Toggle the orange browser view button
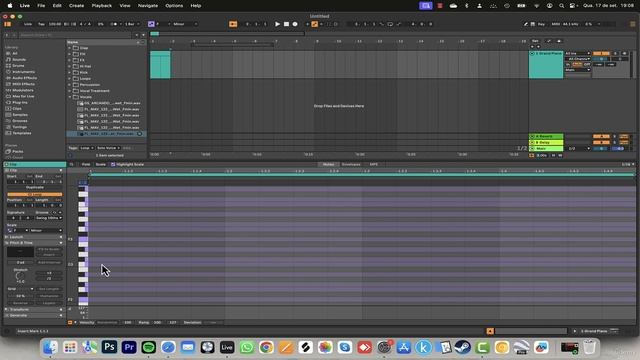Image resolution: width=640 pixels, height=360 pixels. [7, 24]
